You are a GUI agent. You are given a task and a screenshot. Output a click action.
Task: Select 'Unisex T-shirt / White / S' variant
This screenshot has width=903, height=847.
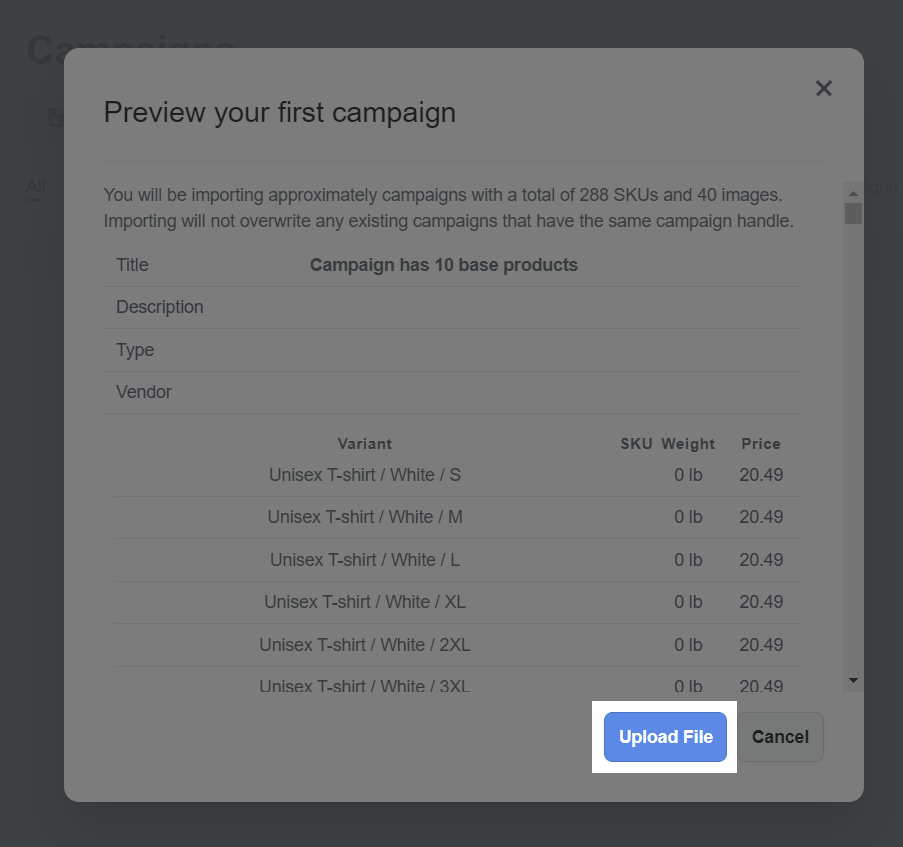pyautogui.click(x=365, y=475)
